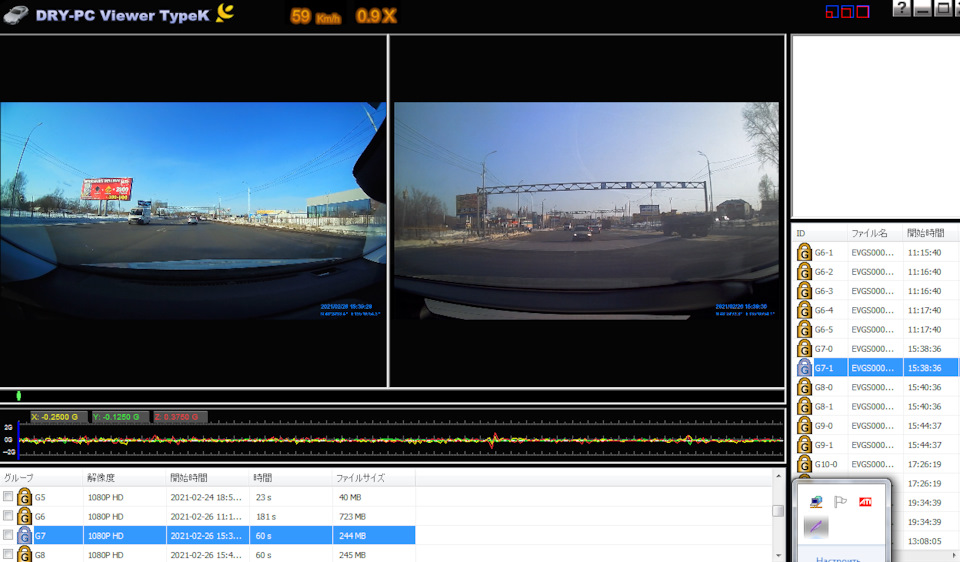Screen dimensions: 960x562
Task: Tick the checkbox for group G7
Action: click(x=8, y=534)
